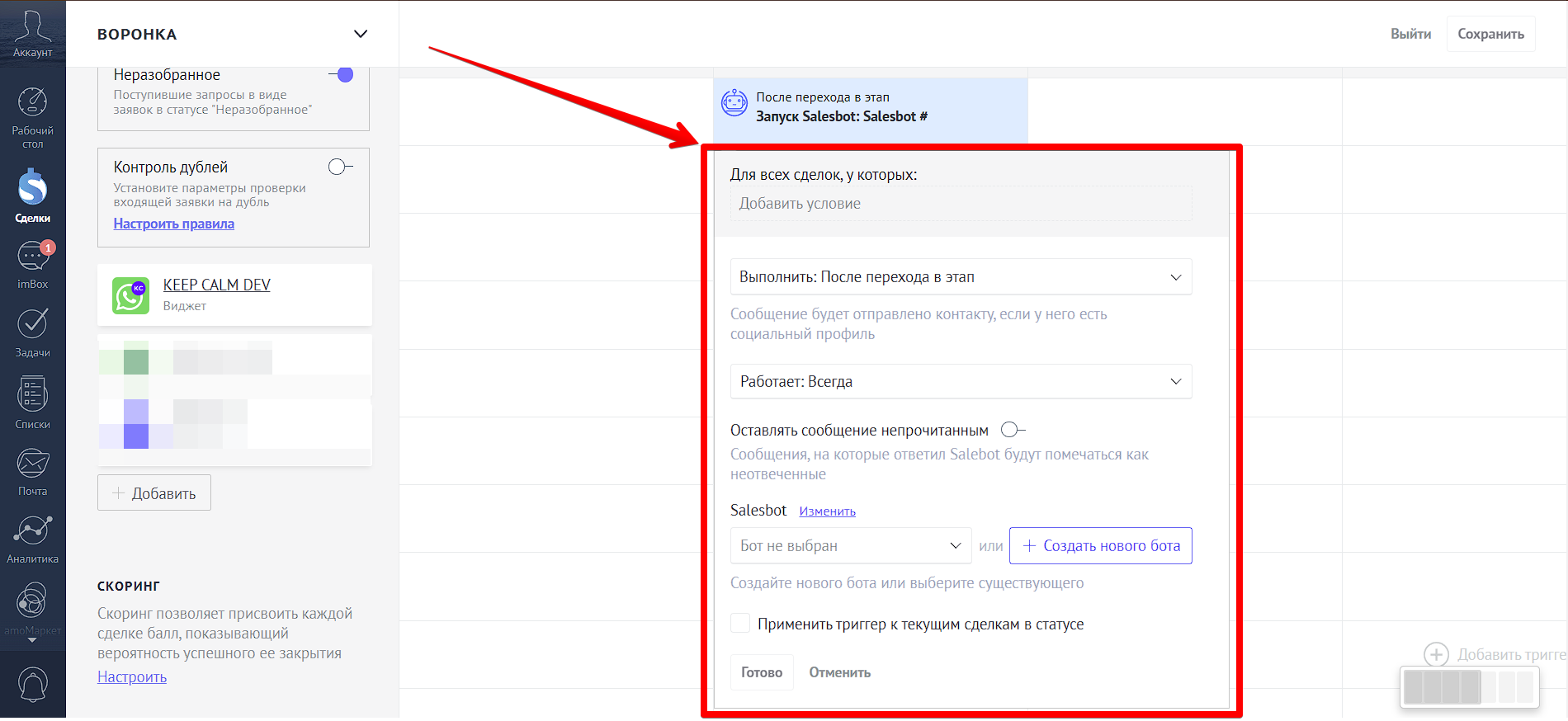1568x721 pixels.
Task: Click the Добавить source button
Action: click(x=154, y=492)
